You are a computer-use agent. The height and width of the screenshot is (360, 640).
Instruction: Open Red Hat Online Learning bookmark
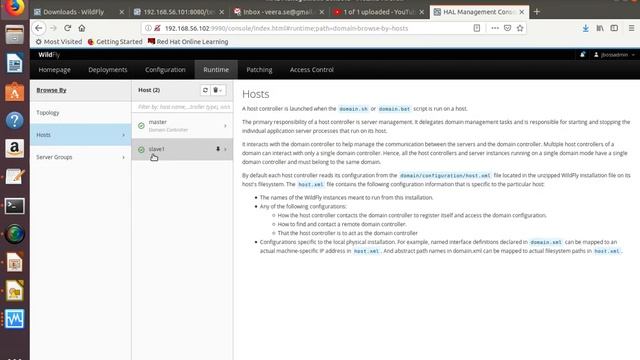[188, 42]
